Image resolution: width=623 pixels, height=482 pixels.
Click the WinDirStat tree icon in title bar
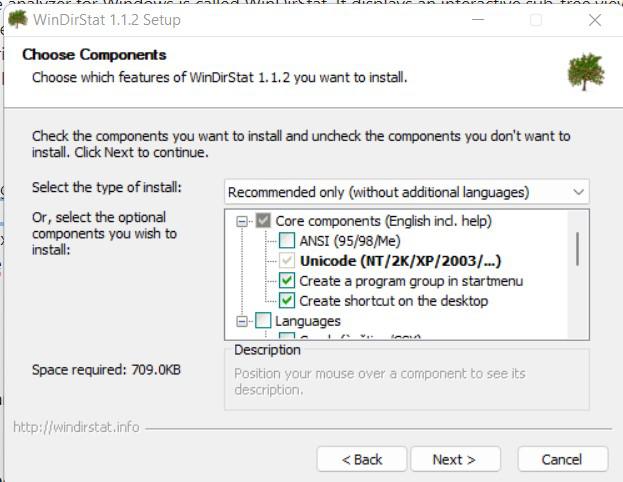tap(18, 19)
